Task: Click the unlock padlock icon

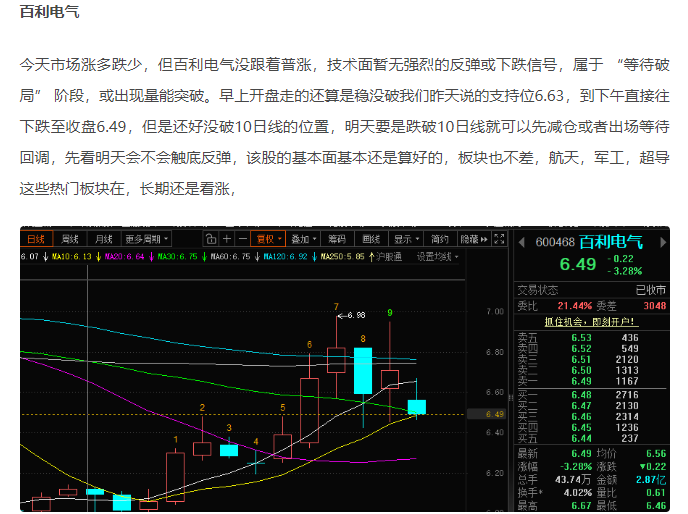Action: (211, 239)
